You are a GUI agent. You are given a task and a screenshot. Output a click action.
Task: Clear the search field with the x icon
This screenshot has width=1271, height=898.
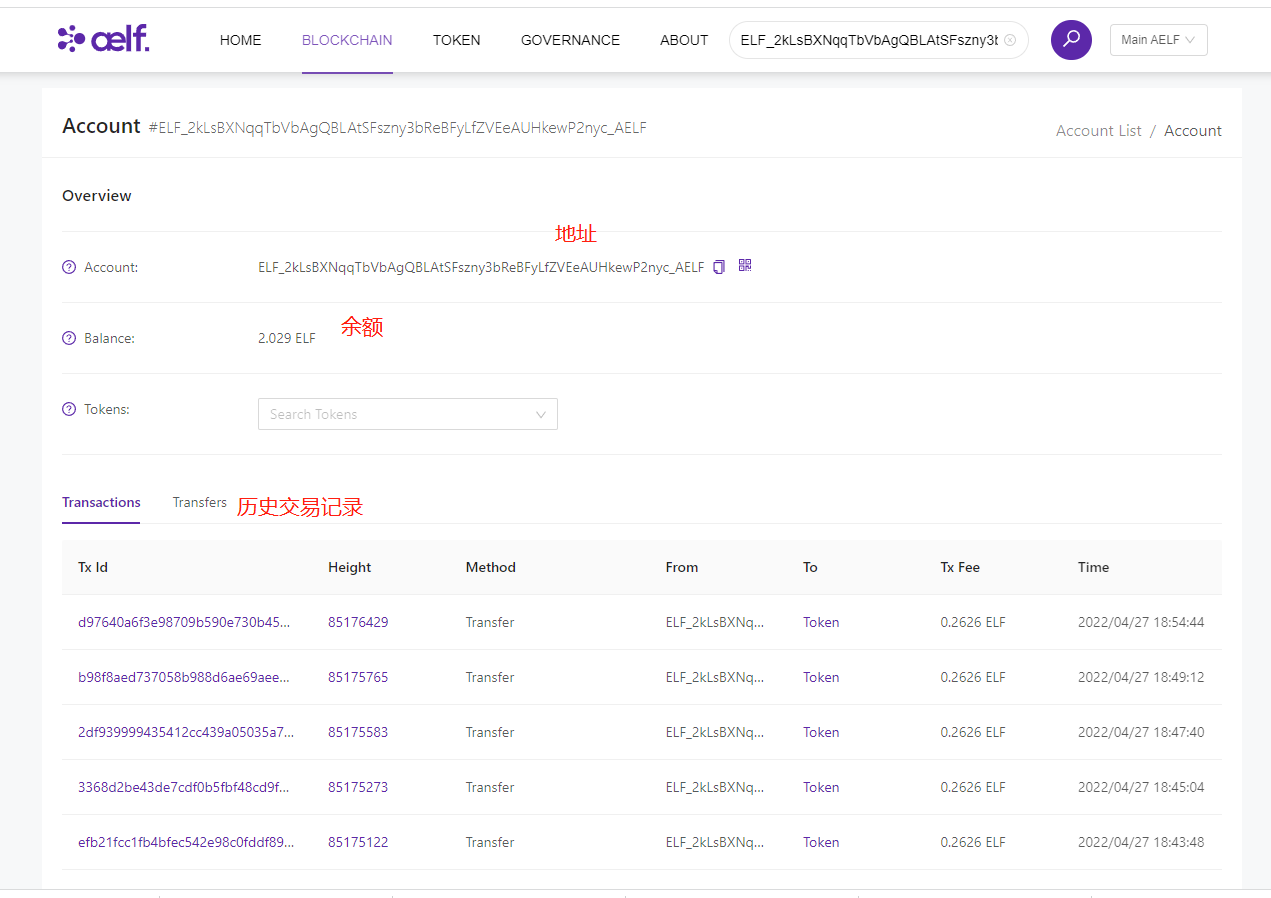[x=1010, y=40]
